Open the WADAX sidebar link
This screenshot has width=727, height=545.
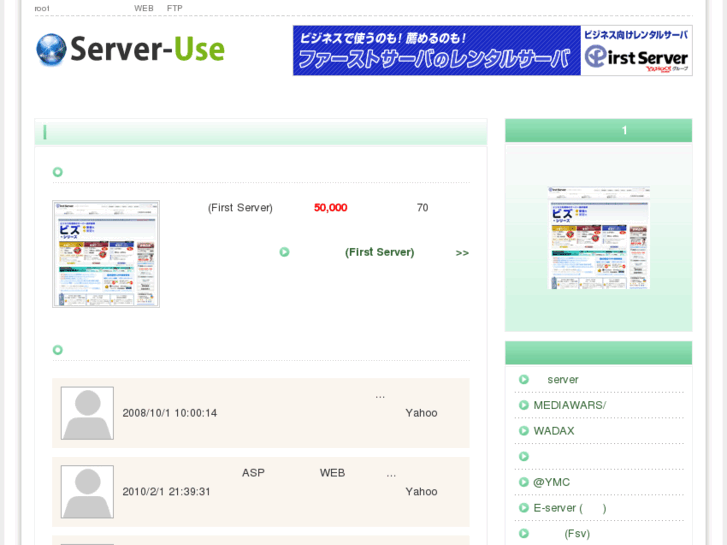[x=554, y=431]
